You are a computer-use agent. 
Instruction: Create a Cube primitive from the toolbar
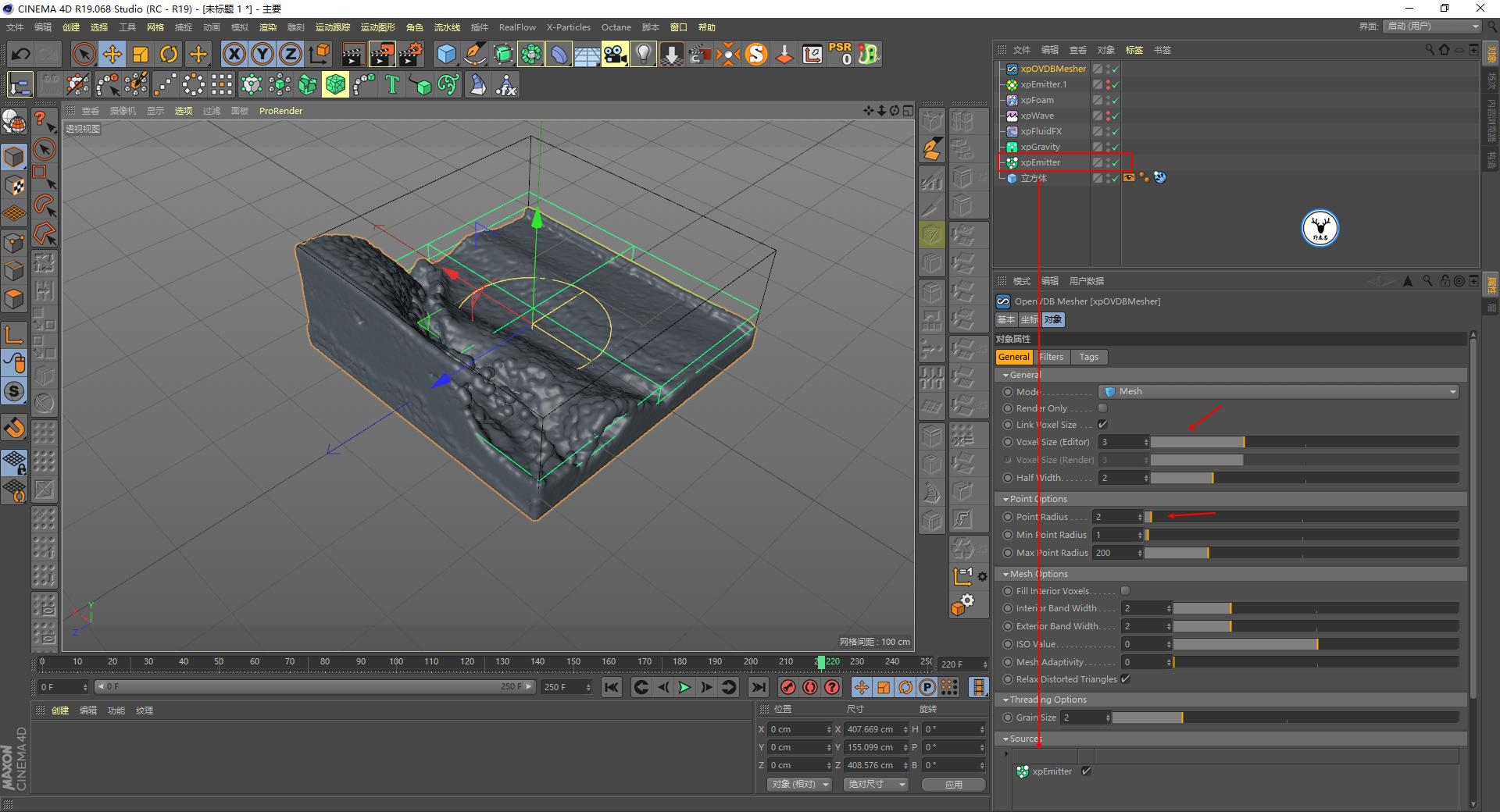pos(448,54)
